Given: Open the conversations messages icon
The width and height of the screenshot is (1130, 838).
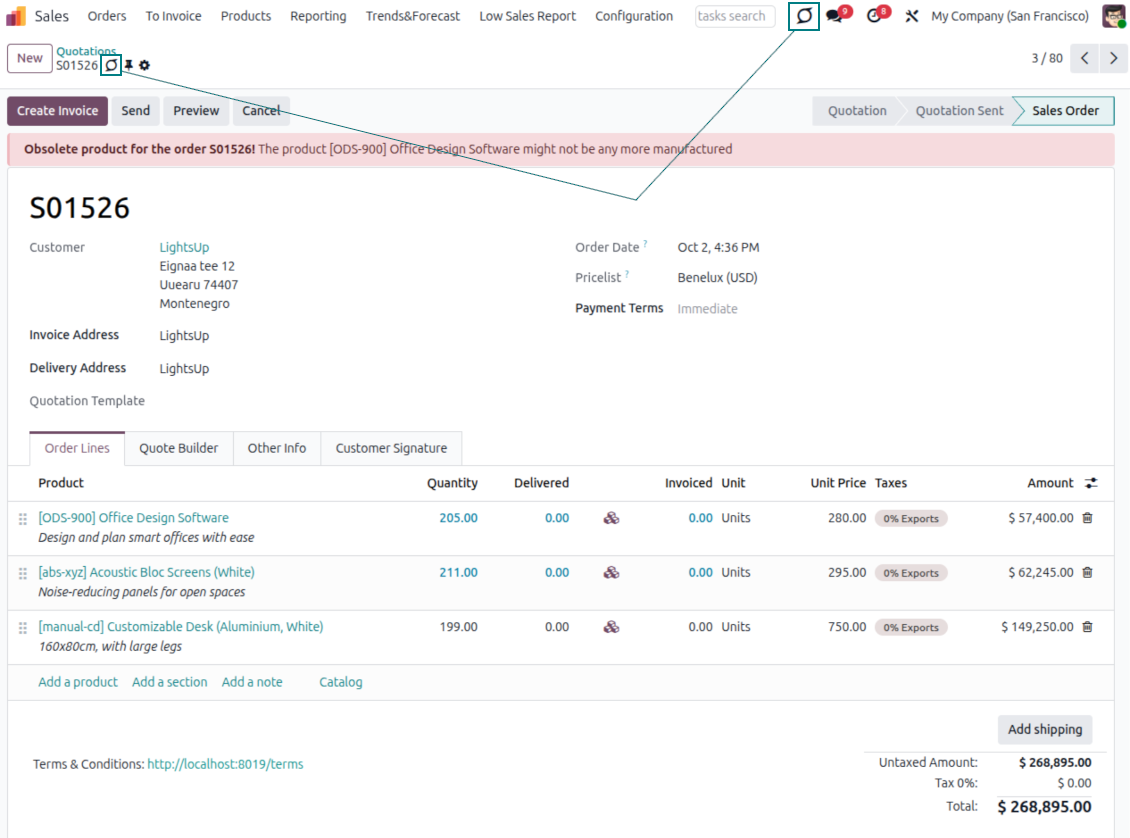Looking at the screenshot, I should (x=835, y=16).
